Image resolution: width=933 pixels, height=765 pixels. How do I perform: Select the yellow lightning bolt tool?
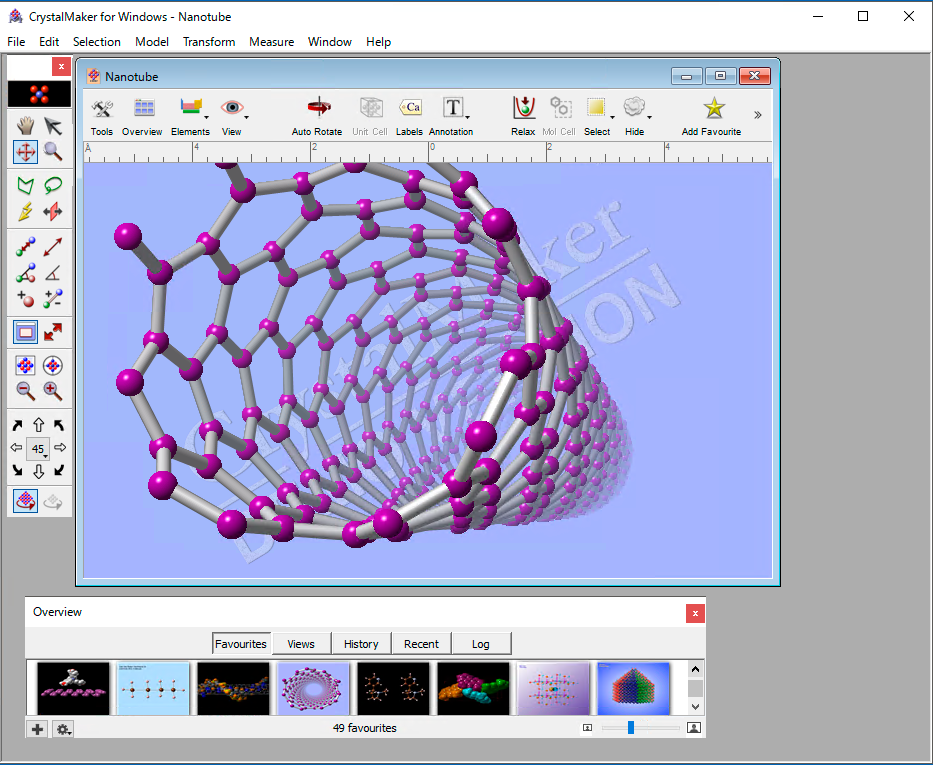coord(25,212)
